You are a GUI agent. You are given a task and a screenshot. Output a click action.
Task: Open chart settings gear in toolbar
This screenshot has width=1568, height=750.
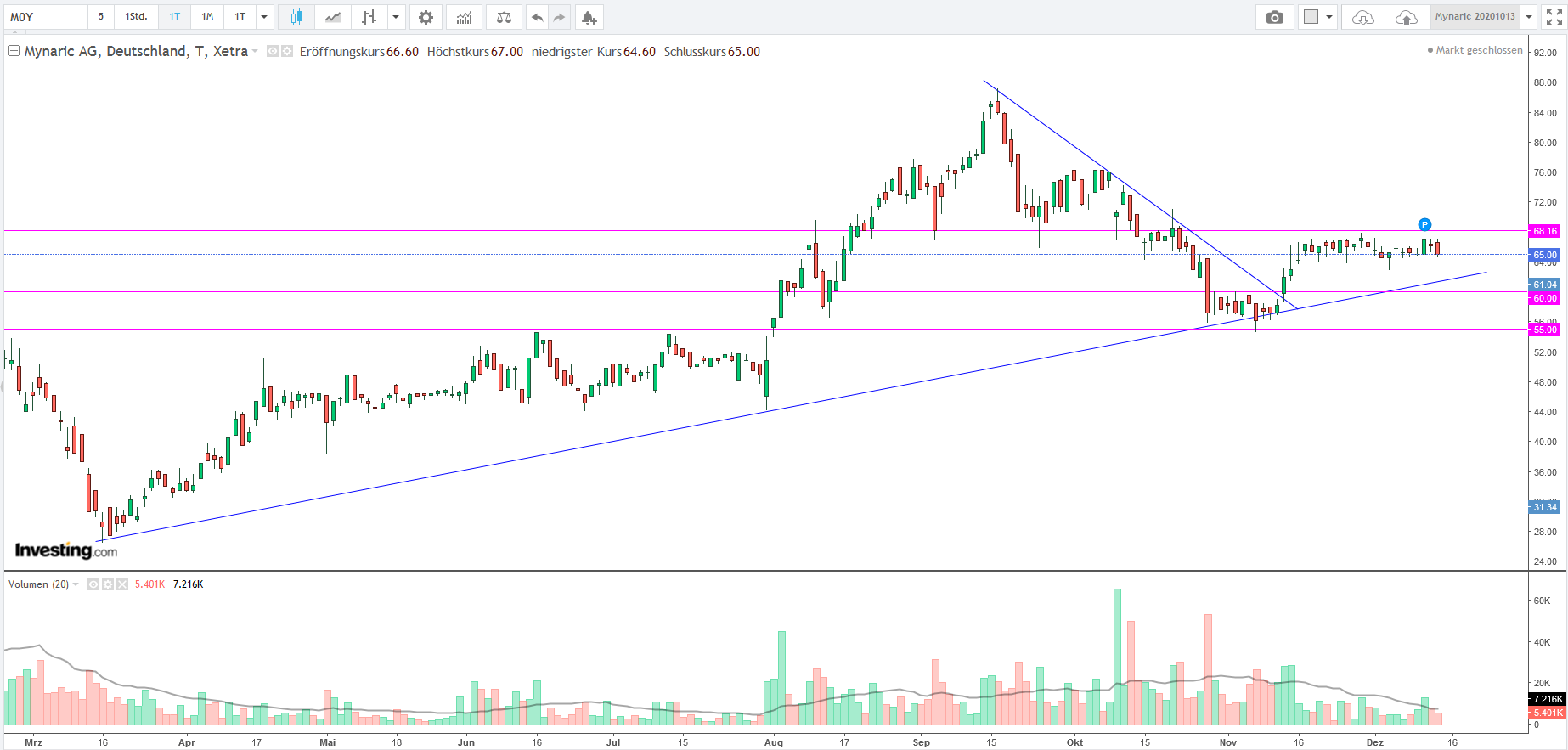coord(426,17)
